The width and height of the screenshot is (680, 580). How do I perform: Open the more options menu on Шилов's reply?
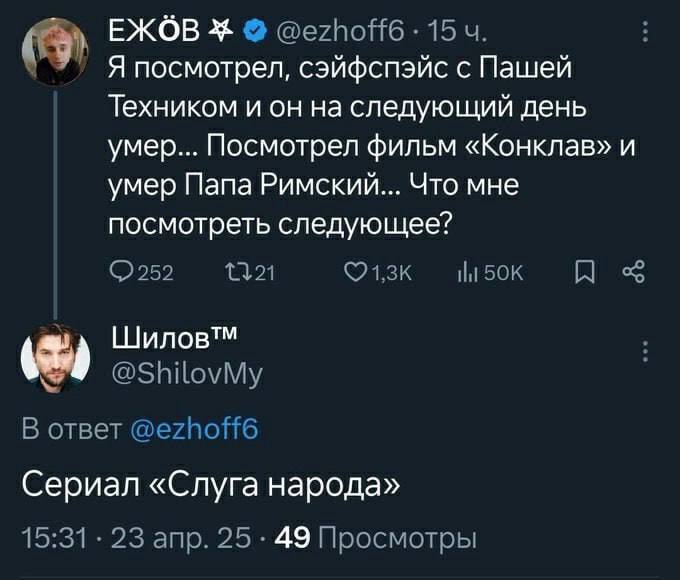645,351
